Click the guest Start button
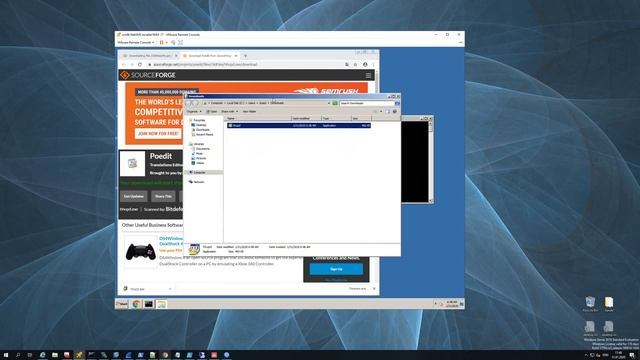The width and height of the screenshot is (640, 360). click(x=122, y=304)
